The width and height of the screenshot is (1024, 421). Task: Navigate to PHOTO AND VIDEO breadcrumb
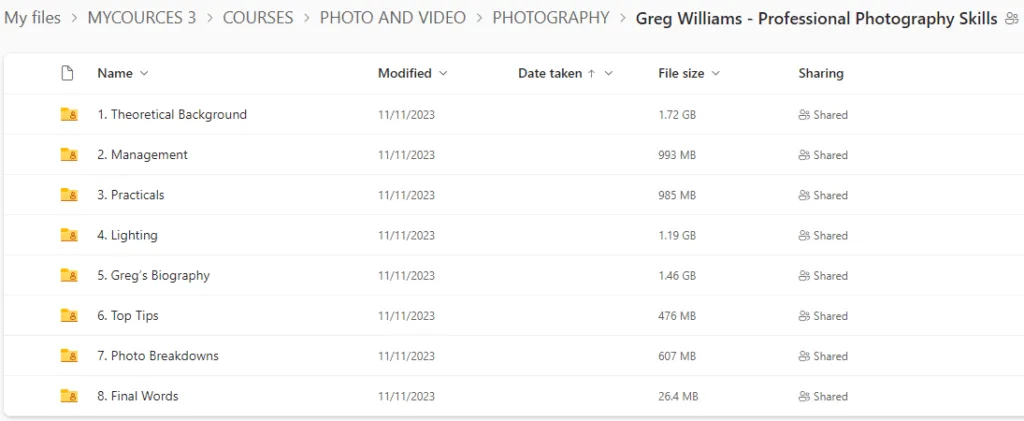point(393,18)
